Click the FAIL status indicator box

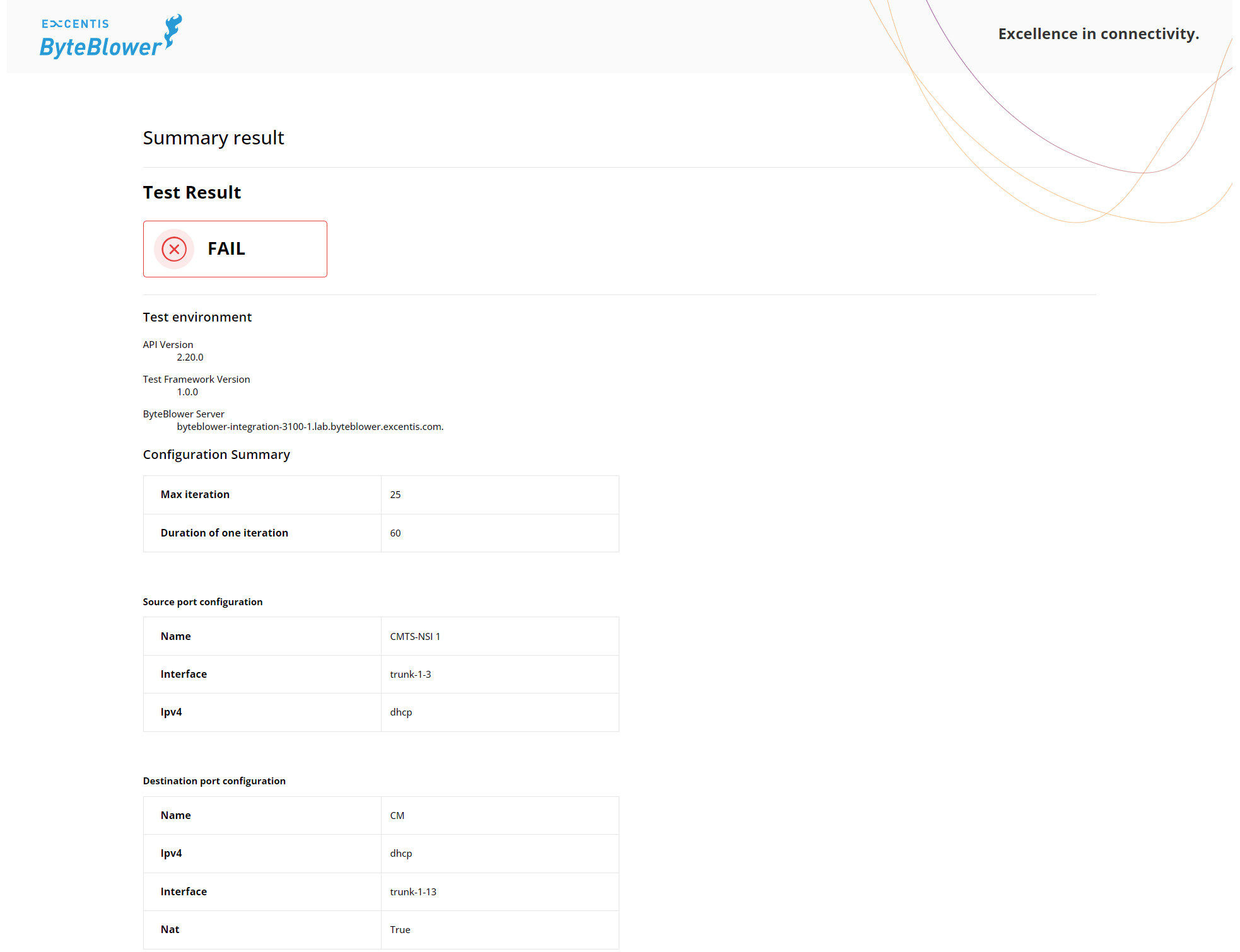pyautogui.click(x=235, y=248)
